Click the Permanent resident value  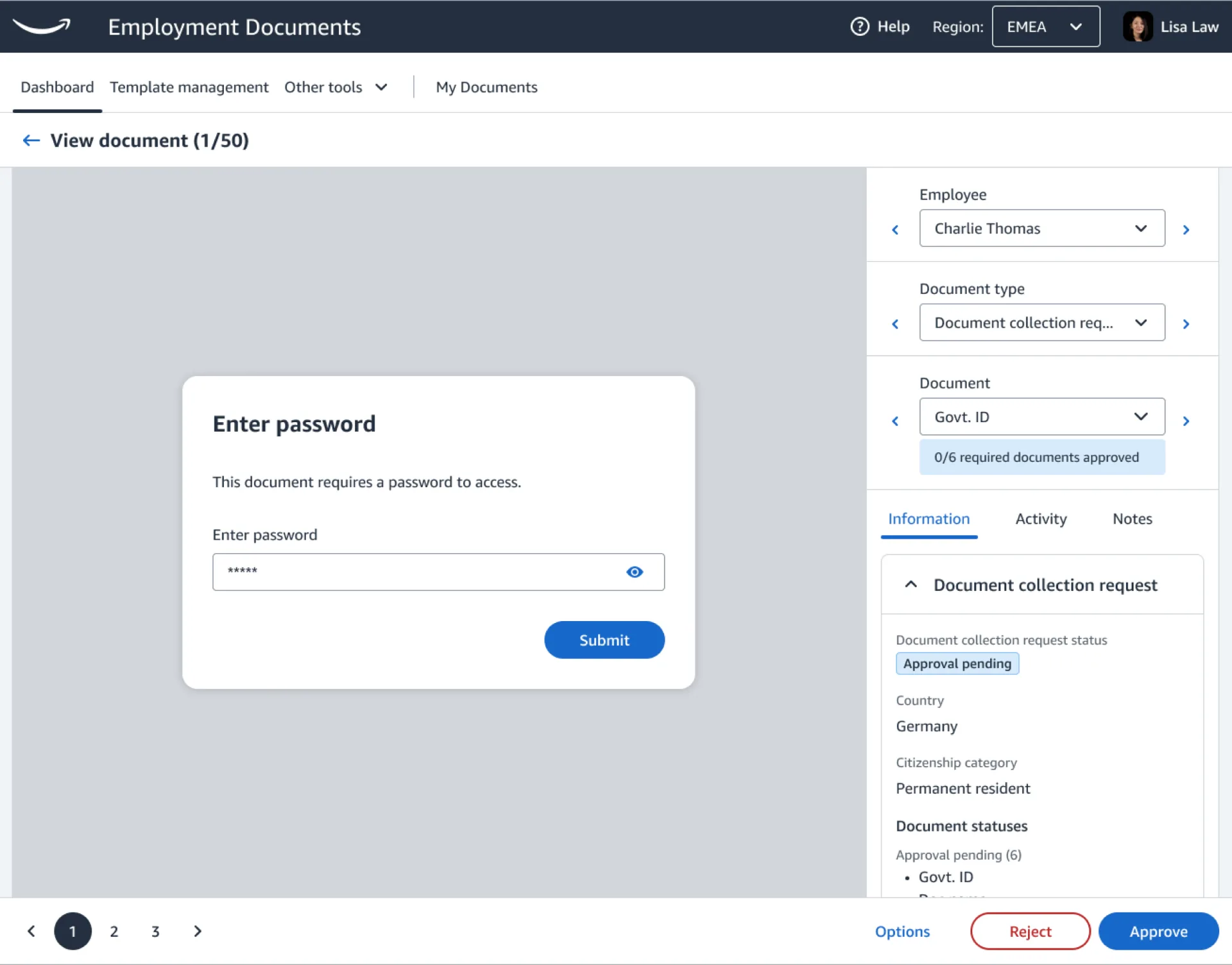[x=963, y=788]
